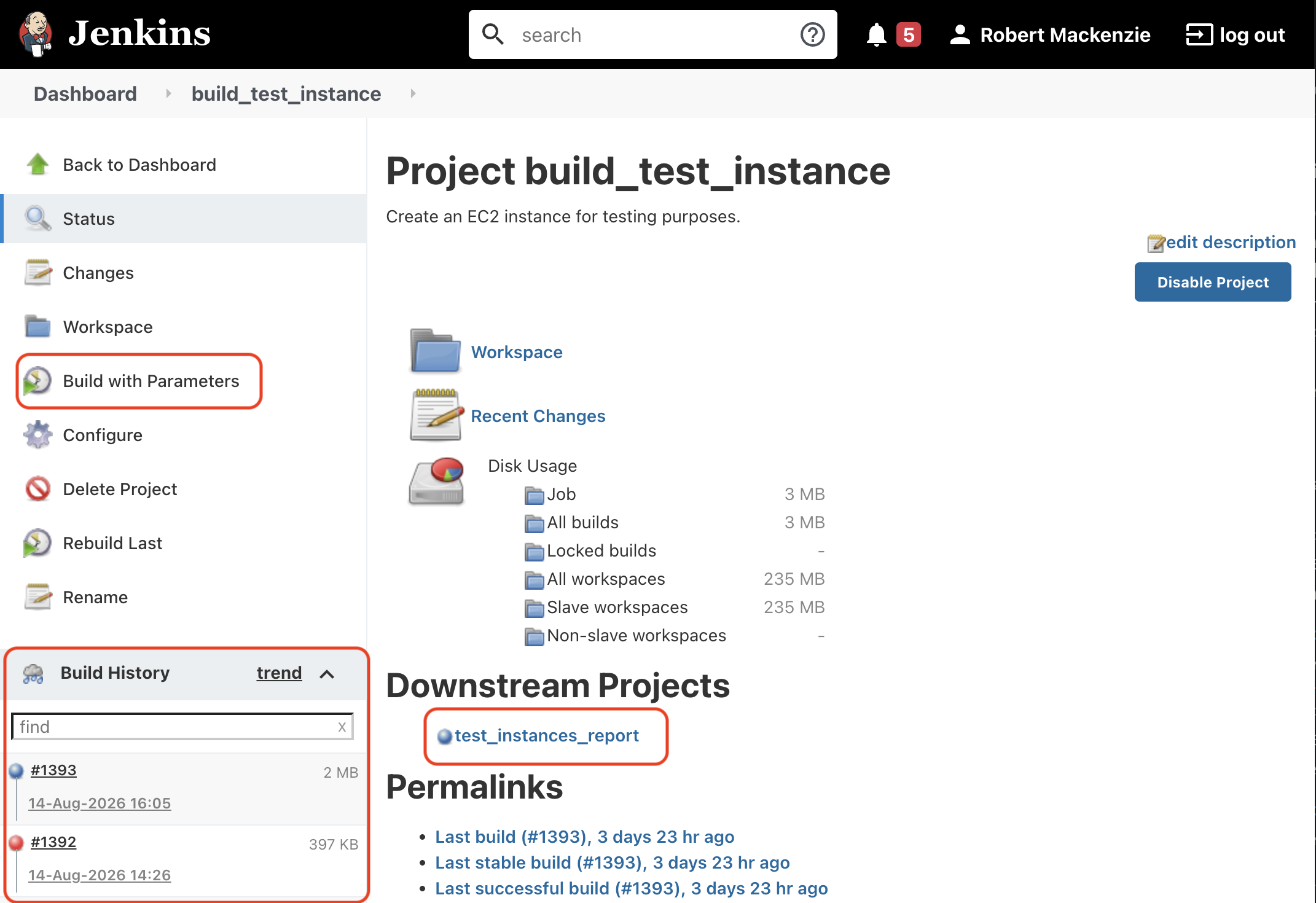Viewport: 1316px width, 903px height.
Task: Collapse the Build History panel chevron
Action: coord(327,674)
